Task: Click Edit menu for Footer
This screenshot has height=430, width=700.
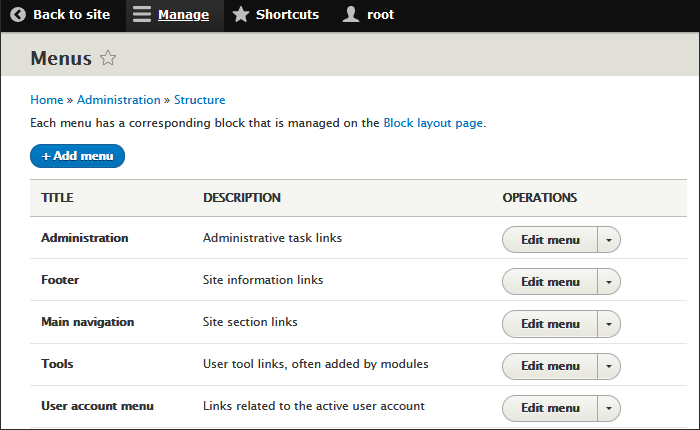Action: pyautogui.click(x=550, y=282)
